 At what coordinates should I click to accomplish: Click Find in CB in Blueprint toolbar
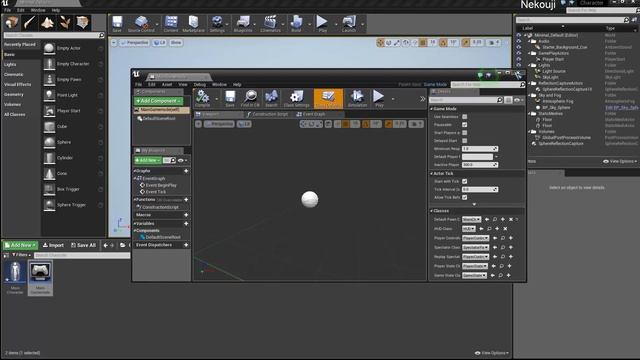pyautogui.click(x=250, y=99)
